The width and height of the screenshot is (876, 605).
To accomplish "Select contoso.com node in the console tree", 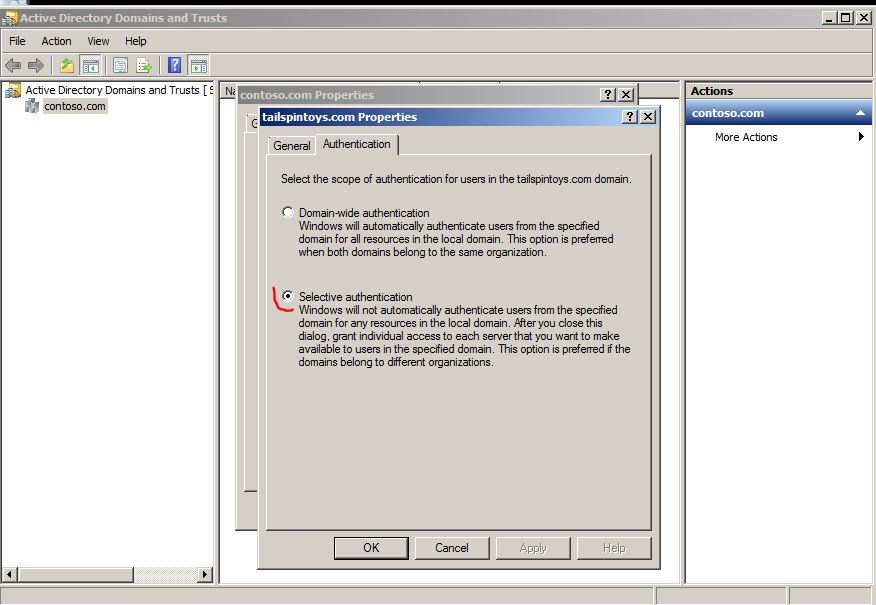I will point(75,106).
